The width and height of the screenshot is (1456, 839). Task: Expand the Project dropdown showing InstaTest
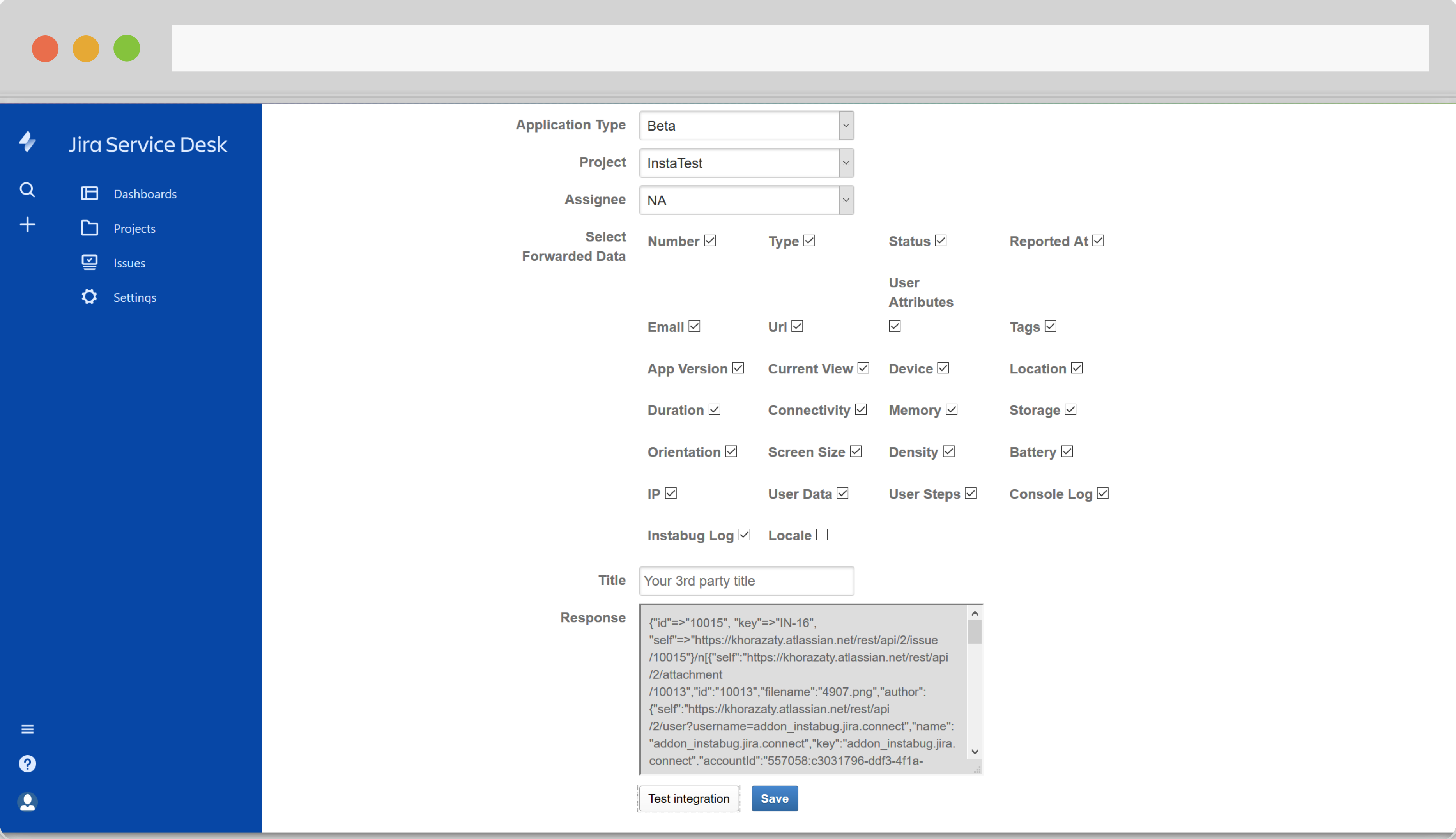point(746,163)
